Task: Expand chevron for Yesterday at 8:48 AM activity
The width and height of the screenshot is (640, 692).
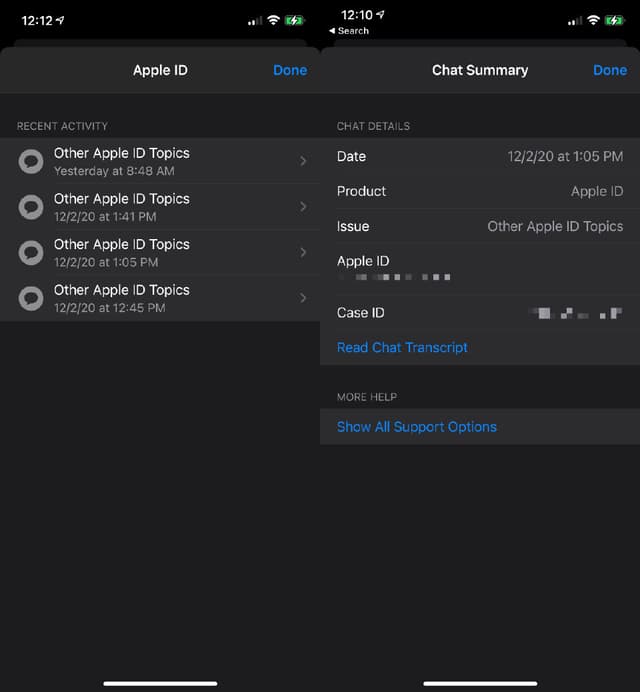Action: [303, 161]
